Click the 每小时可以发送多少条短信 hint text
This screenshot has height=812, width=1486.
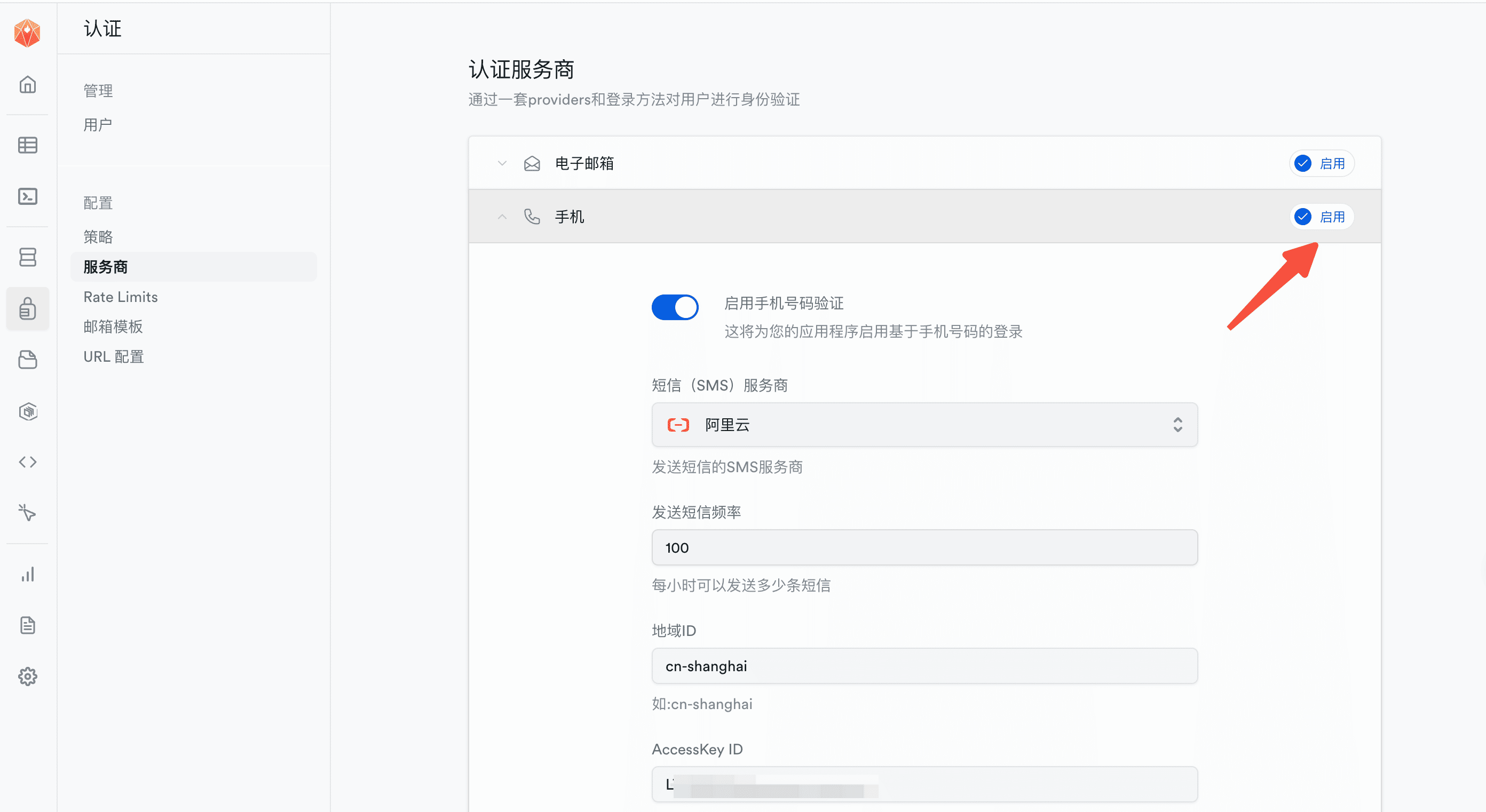741,585
